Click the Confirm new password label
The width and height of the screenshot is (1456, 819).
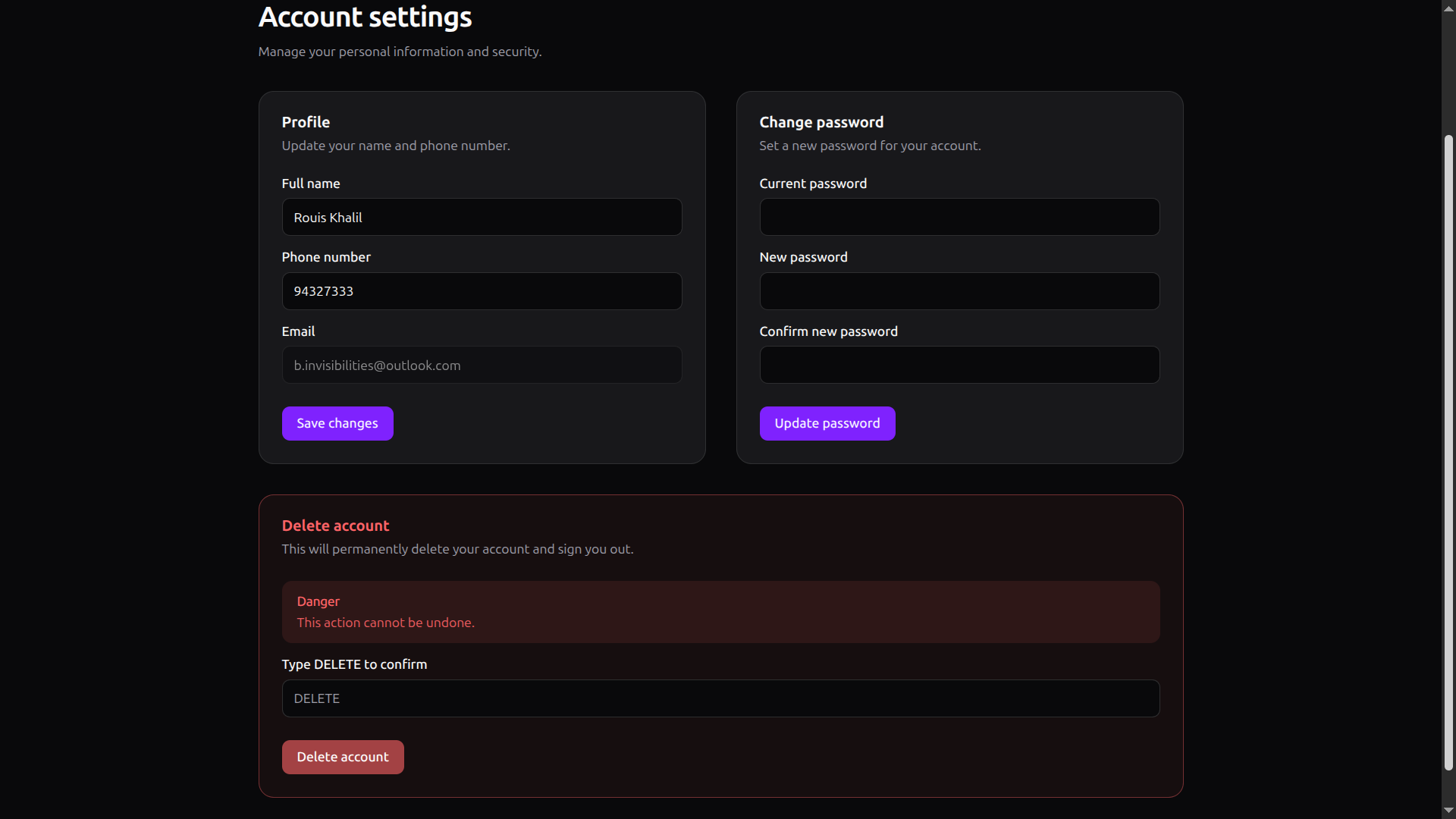pyautogui.click(x=828, y=331)
